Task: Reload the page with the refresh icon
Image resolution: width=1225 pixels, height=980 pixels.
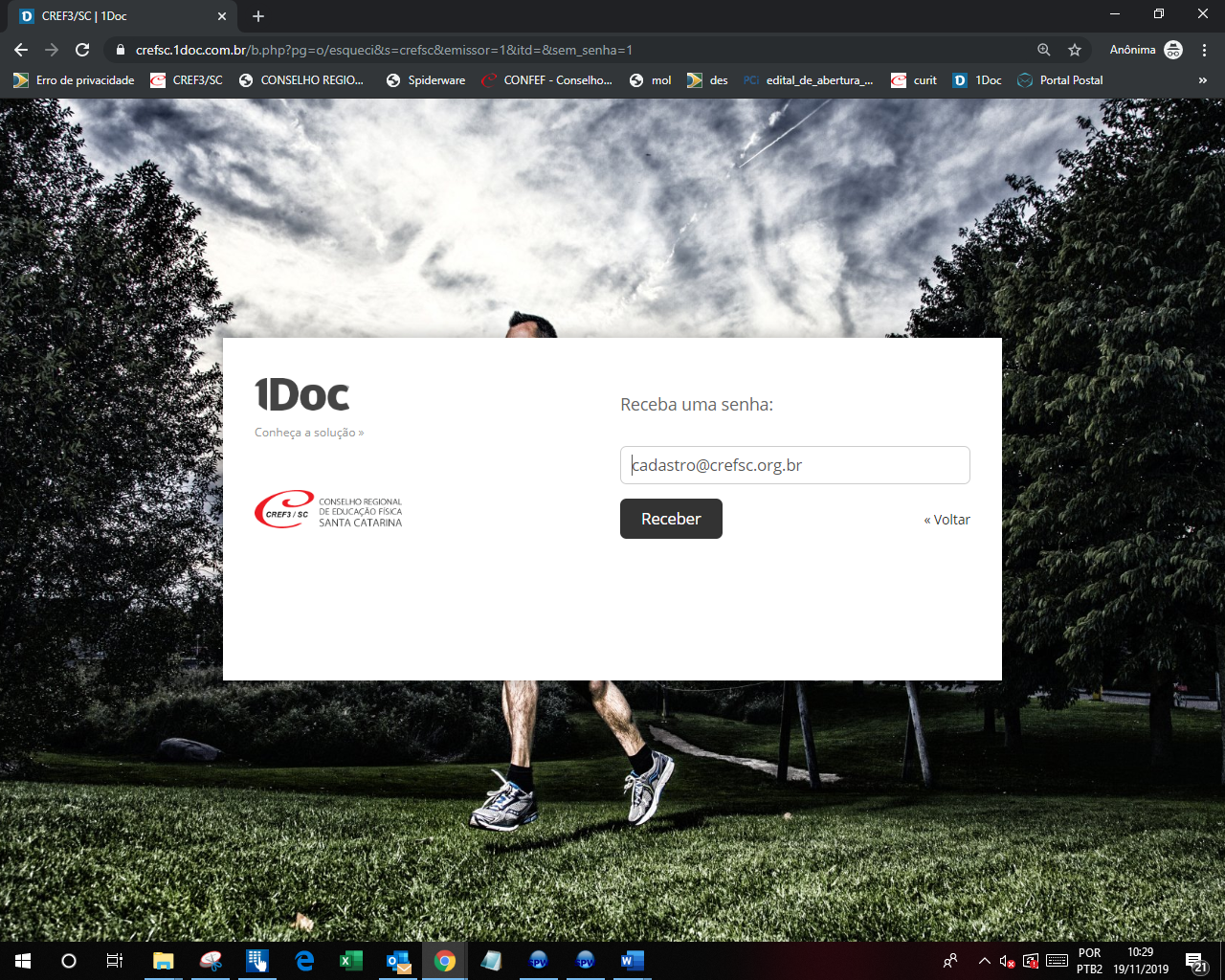Action: (x=82, y=50)
